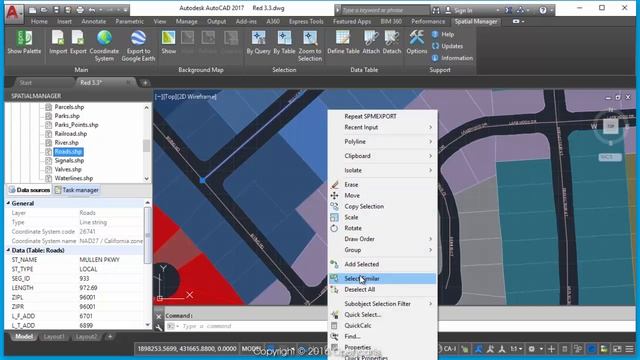Image resolution: width=640 pixels, height=360 pixels.
Task: Open the Show Palette tool
Action: tap(24, 42)
